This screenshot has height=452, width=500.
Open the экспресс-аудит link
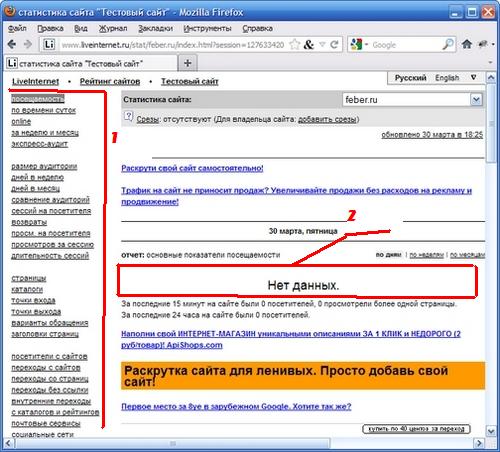coord(39,144)
